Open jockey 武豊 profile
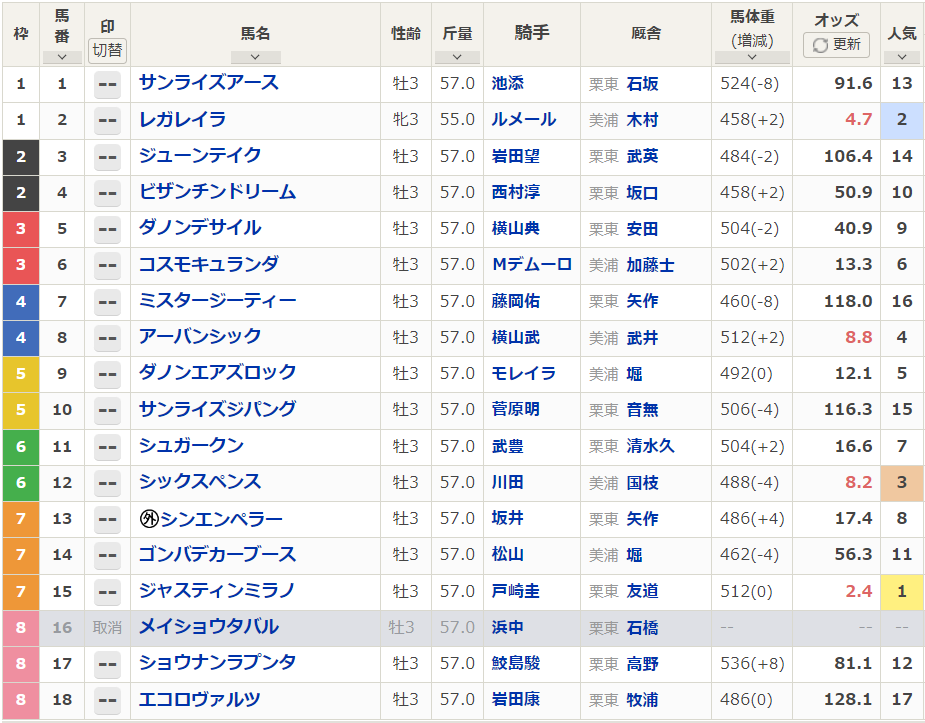The image size is (925, 723). point(507,446)
